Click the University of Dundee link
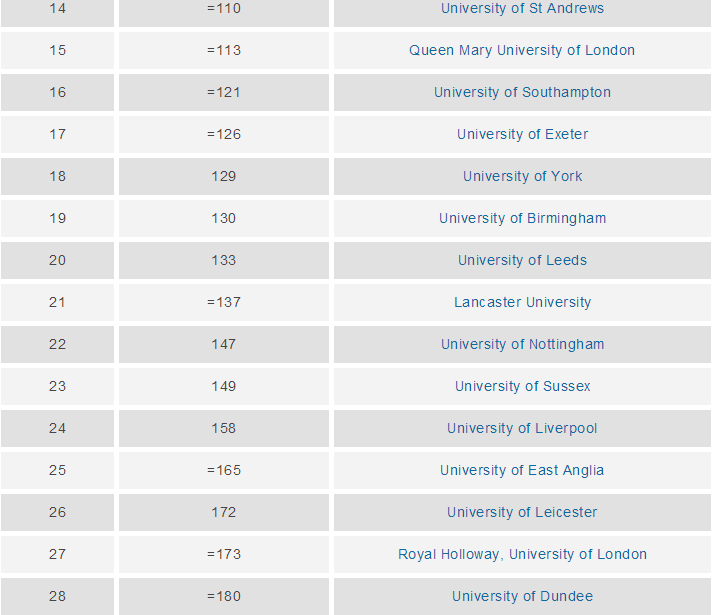 [x=522, y=597]
